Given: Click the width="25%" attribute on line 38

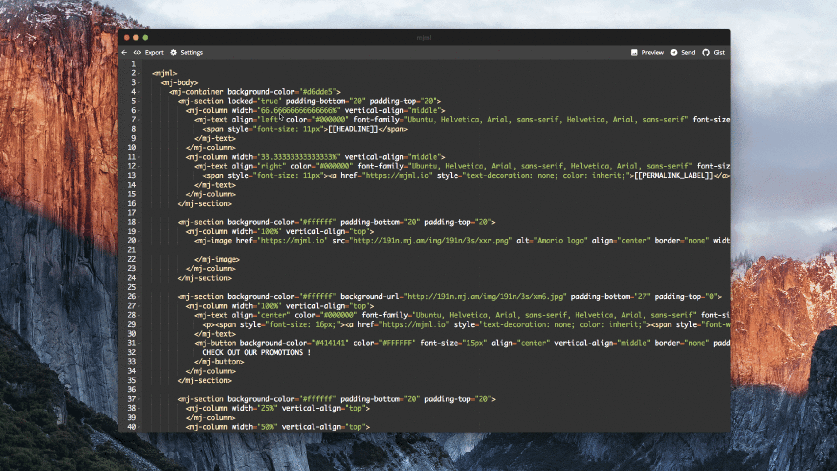Looking at the screenshot, I should point(256,409).
